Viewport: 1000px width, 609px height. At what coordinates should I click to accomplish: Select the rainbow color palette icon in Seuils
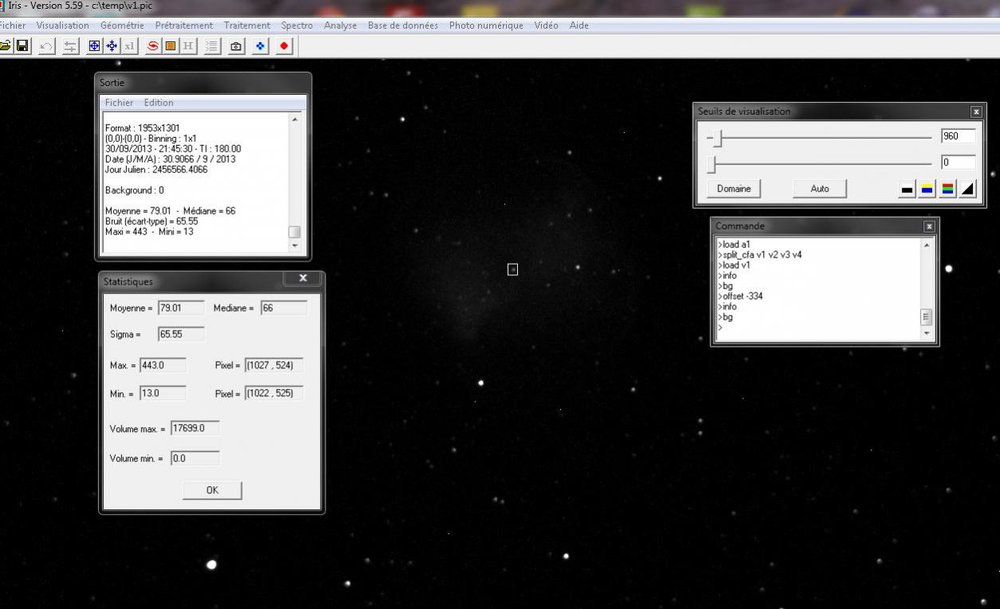click(948, 189)
